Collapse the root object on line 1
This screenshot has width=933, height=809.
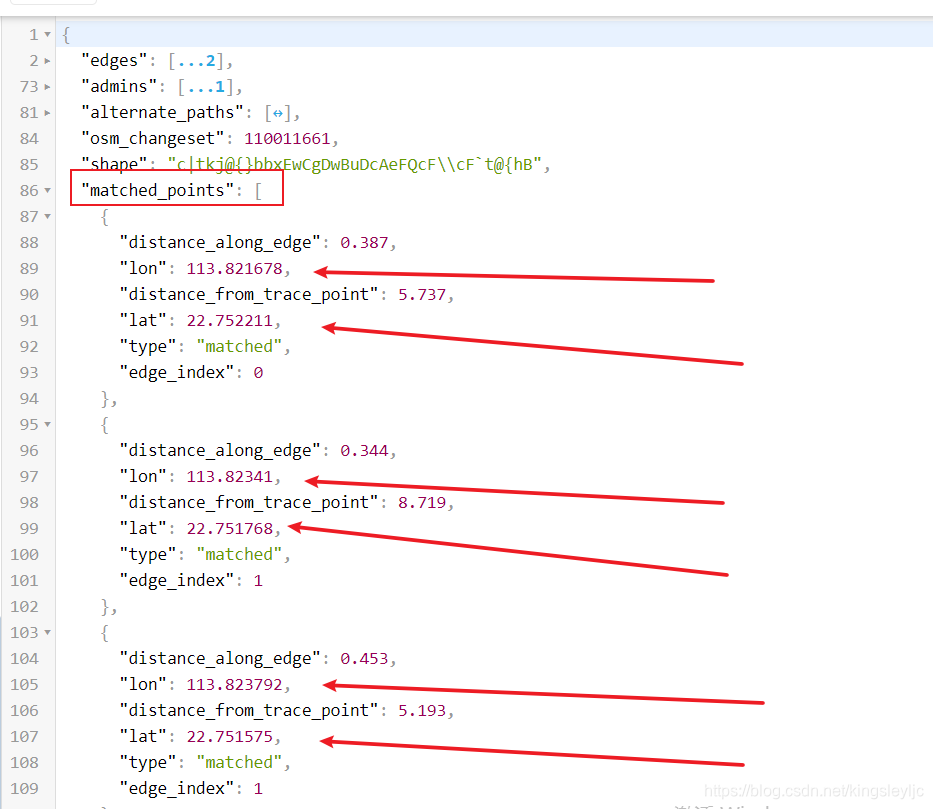(x=47, y=35)
